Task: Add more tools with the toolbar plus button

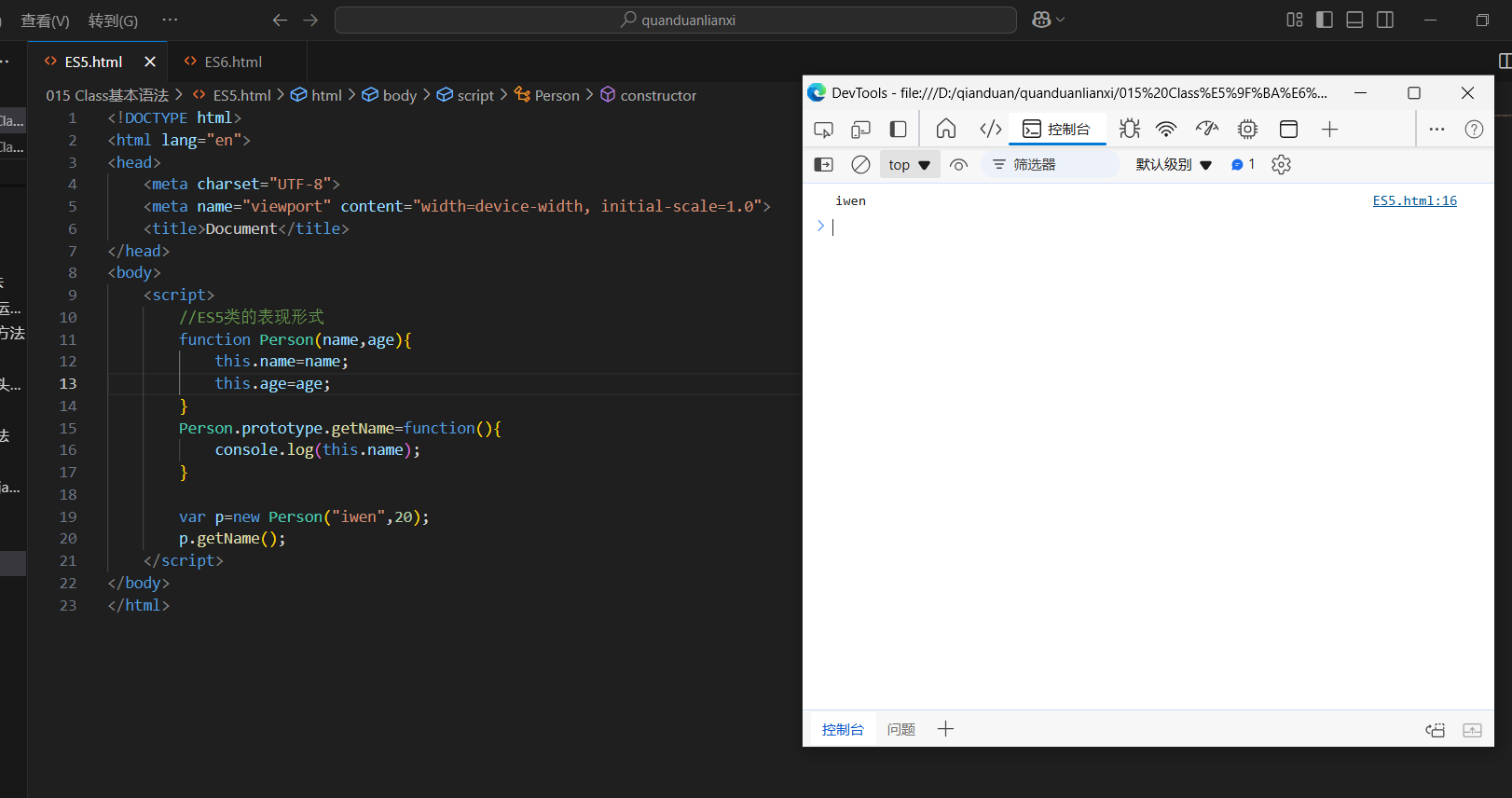Action: 1330,129
